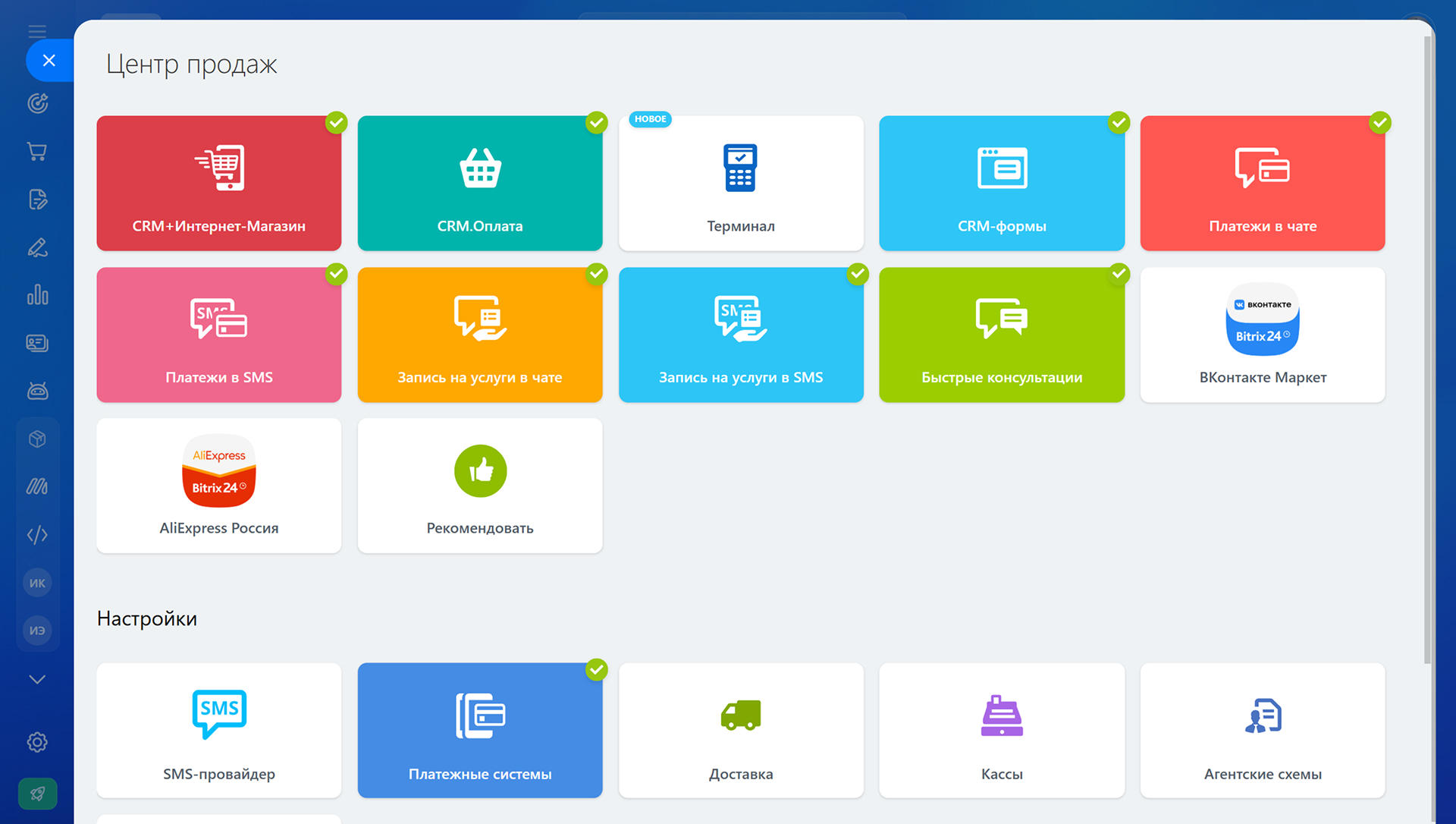Click green checkmark on CRM+Интернет-Магазин tile
Screen dimensions: 1456x824
point(336,122)
